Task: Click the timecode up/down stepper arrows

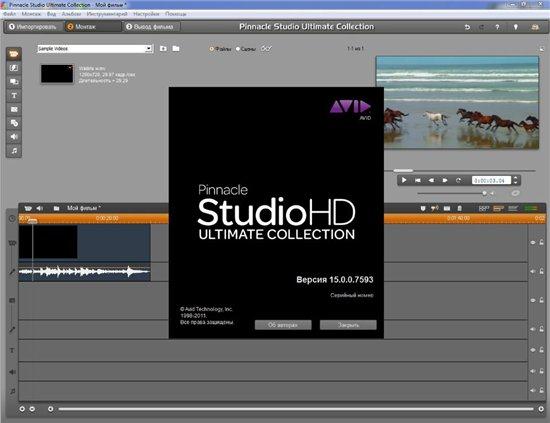Action: point(515,180)
